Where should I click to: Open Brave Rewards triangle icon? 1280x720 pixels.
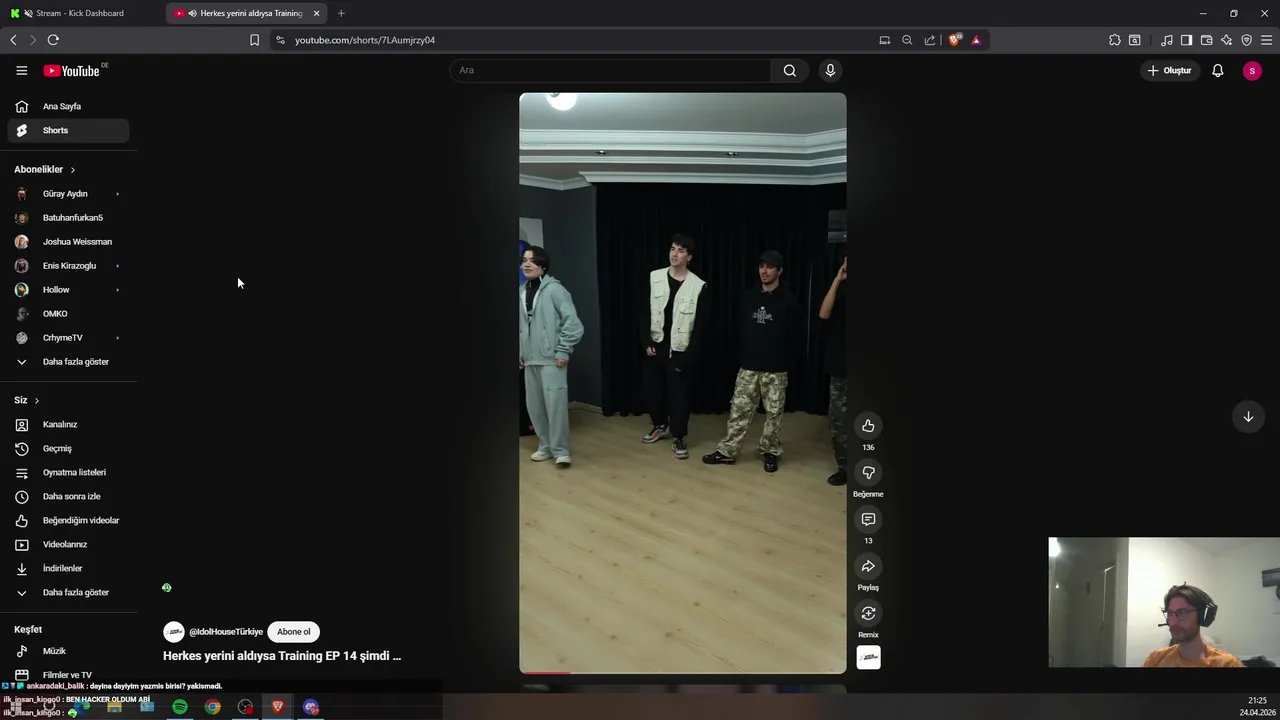[x=976, y=40]
